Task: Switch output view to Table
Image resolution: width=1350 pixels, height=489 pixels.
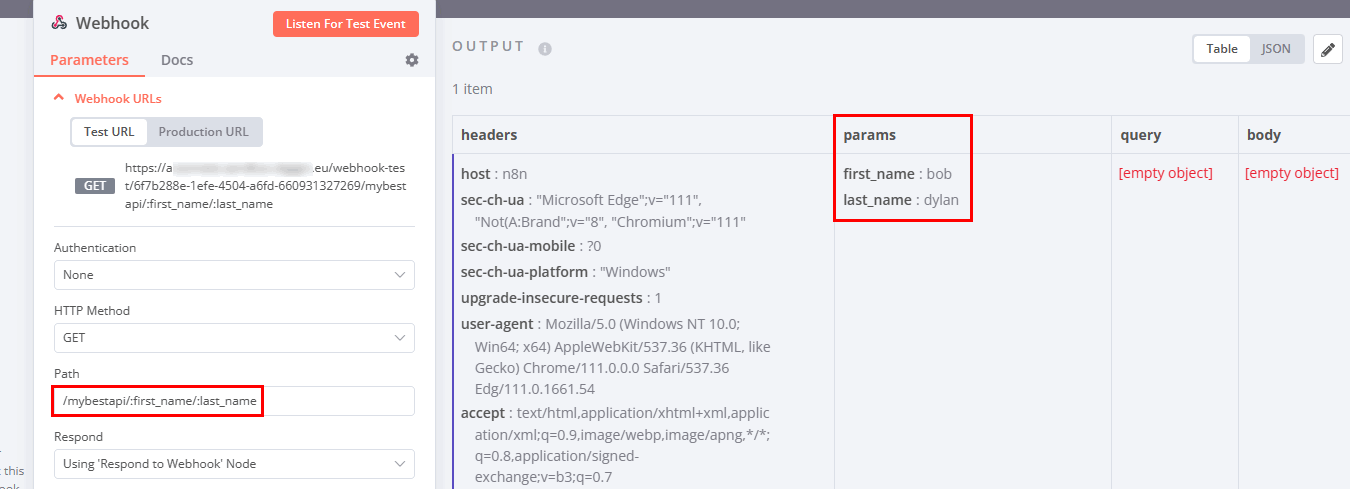Action: click(x=1222, y=49)
